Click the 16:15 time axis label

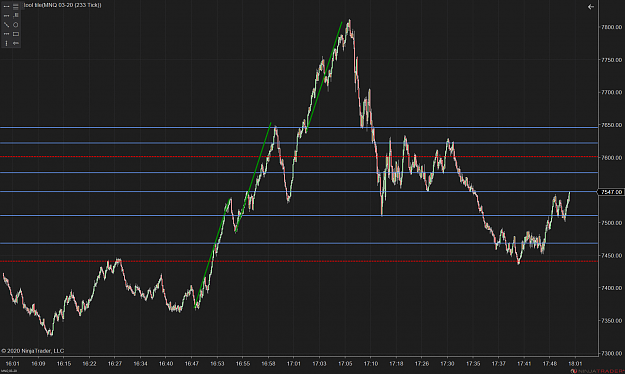tap(64, 364)
